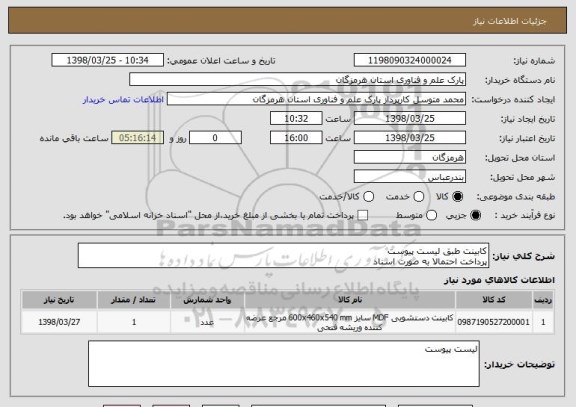Open the اطلاعات تماس خریدار link

[123, 100]
